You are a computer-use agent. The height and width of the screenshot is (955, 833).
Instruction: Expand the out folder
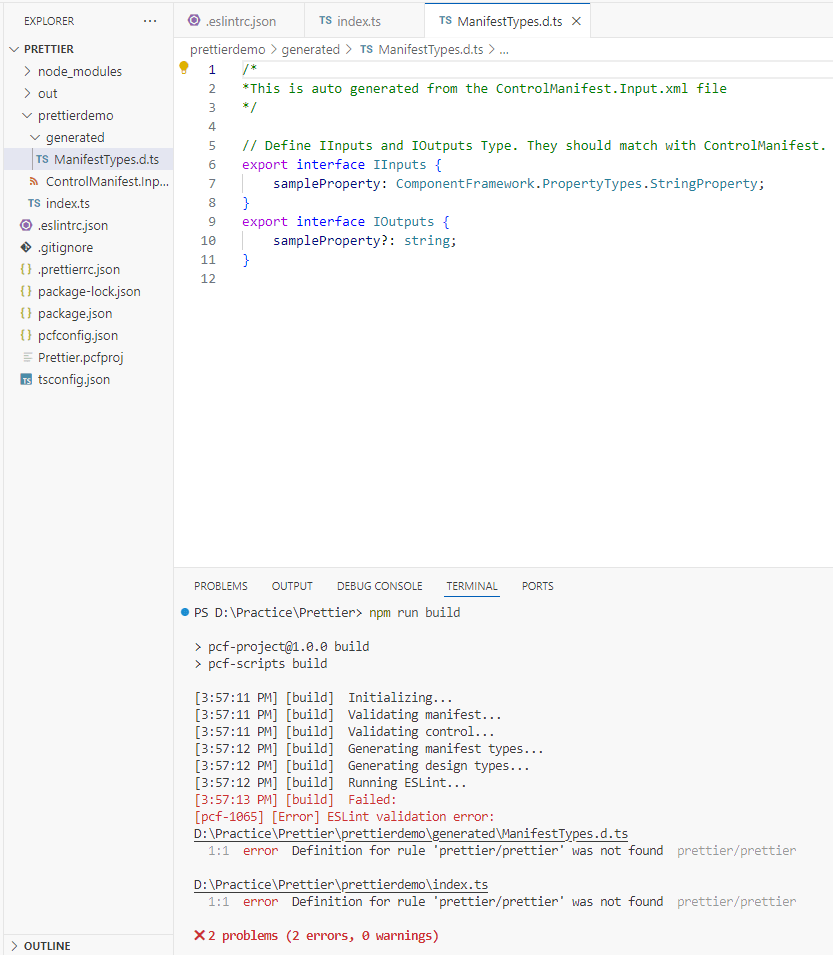tap(27, 94)
